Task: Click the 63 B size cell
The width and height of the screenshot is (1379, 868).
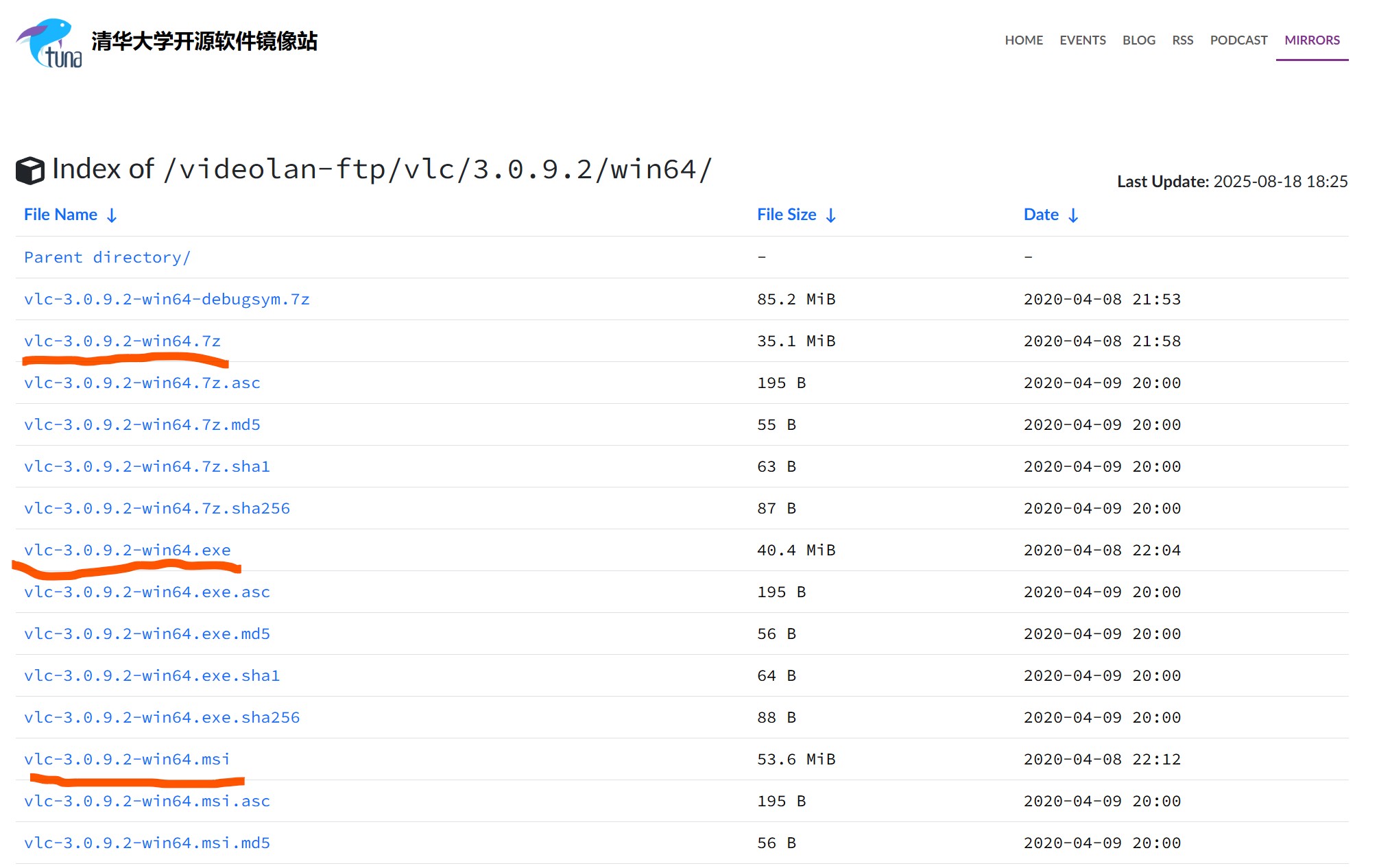Action: (x=776, y=466)
